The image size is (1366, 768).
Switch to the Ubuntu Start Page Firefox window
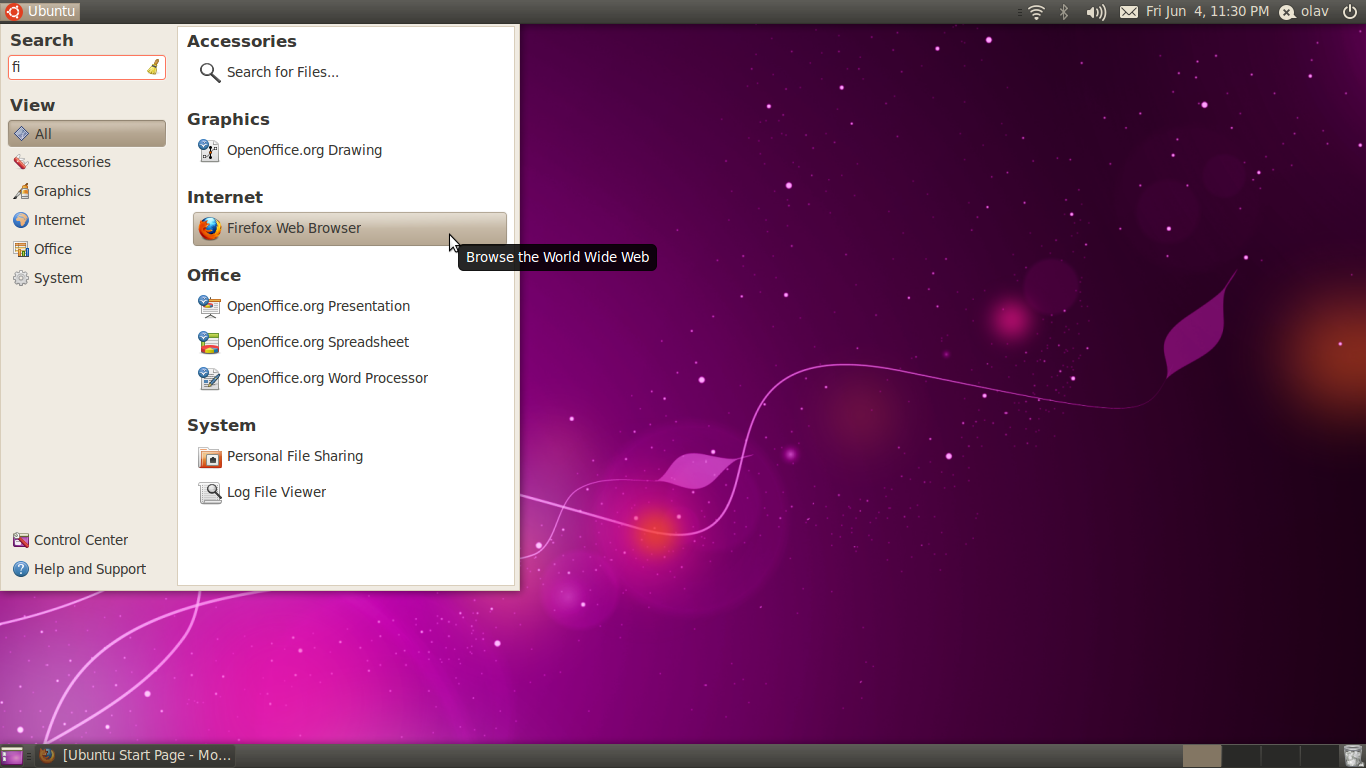pyautogui.click(x=136, y=755)
